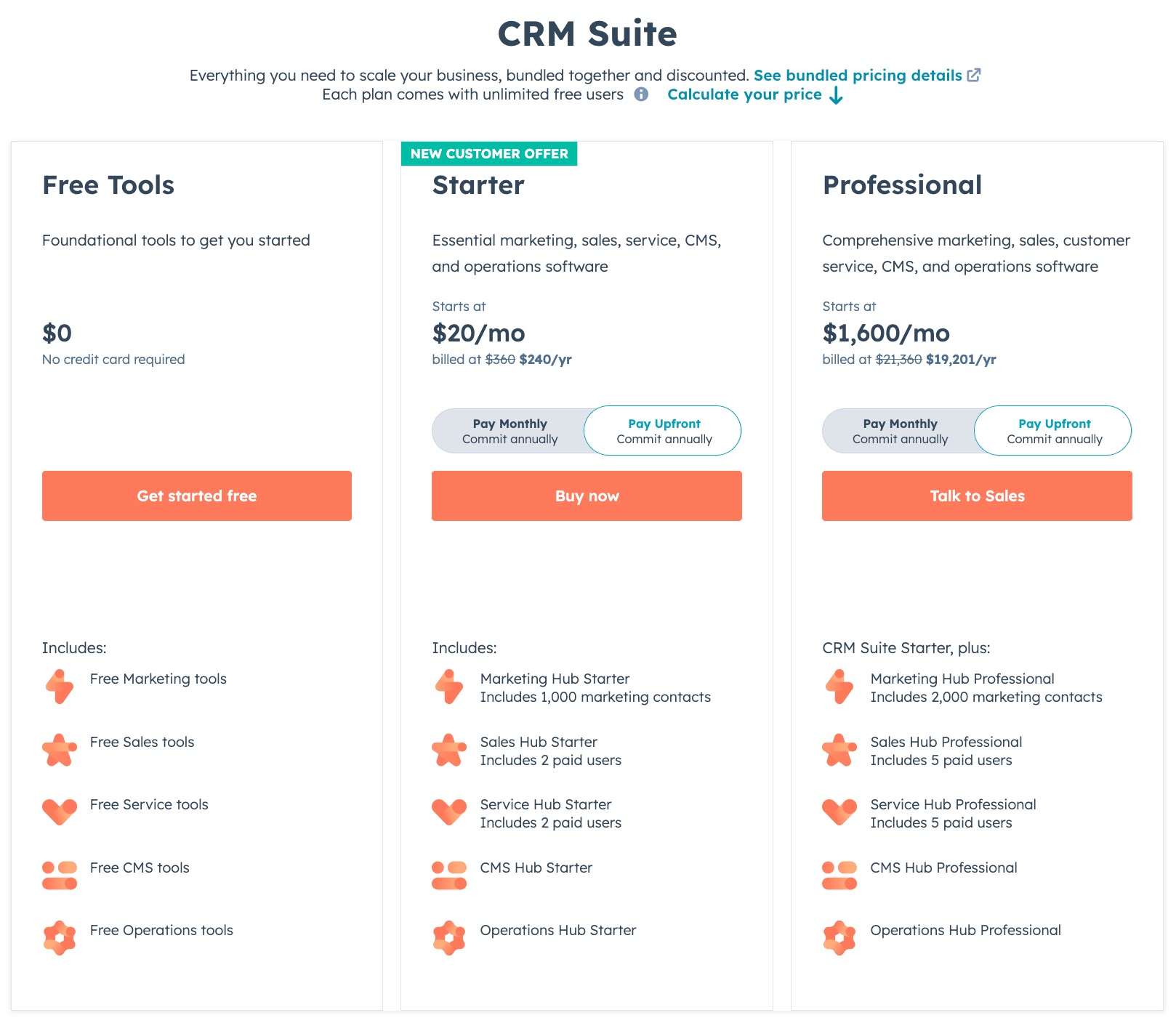Click the Sales Hub Professional star icon
This screenshot has height=1023, width=1176.
839,750
